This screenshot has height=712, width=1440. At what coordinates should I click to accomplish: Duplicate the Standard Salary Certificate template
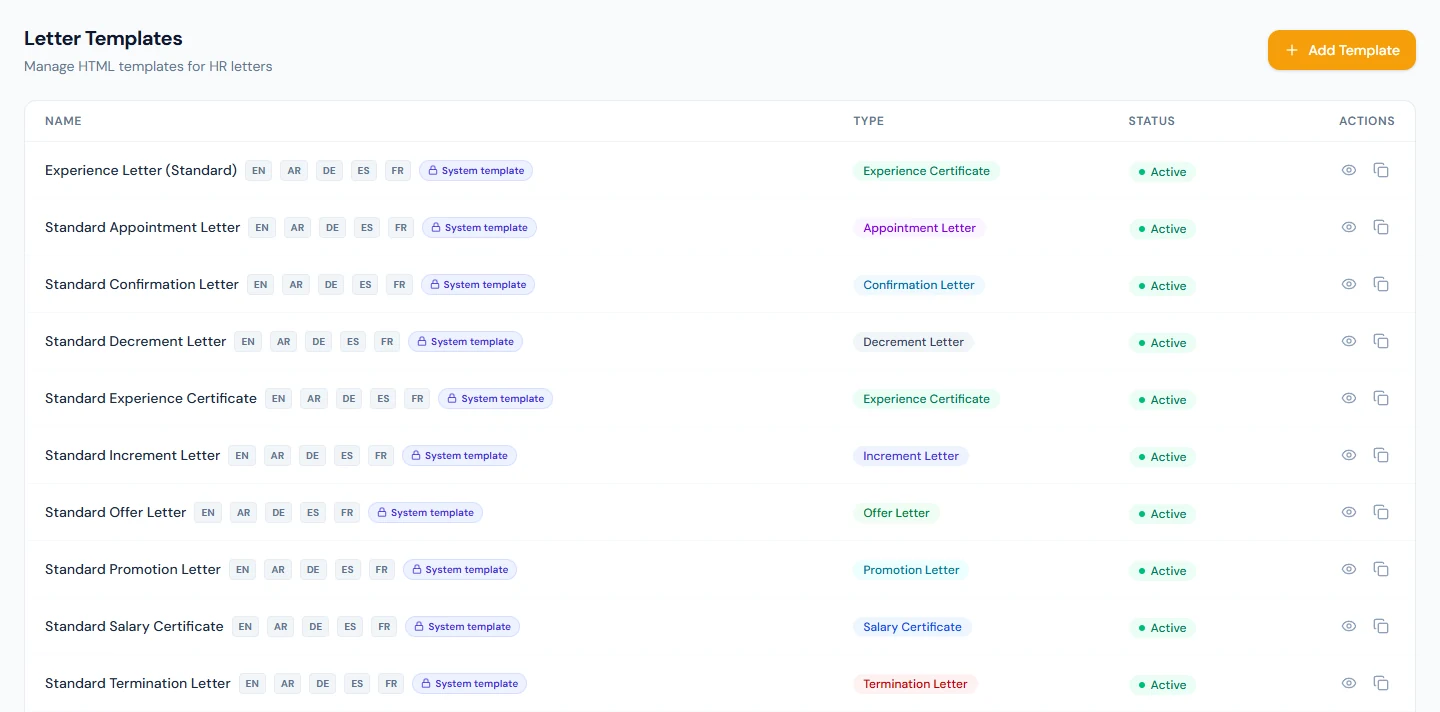click(1381, 626)
